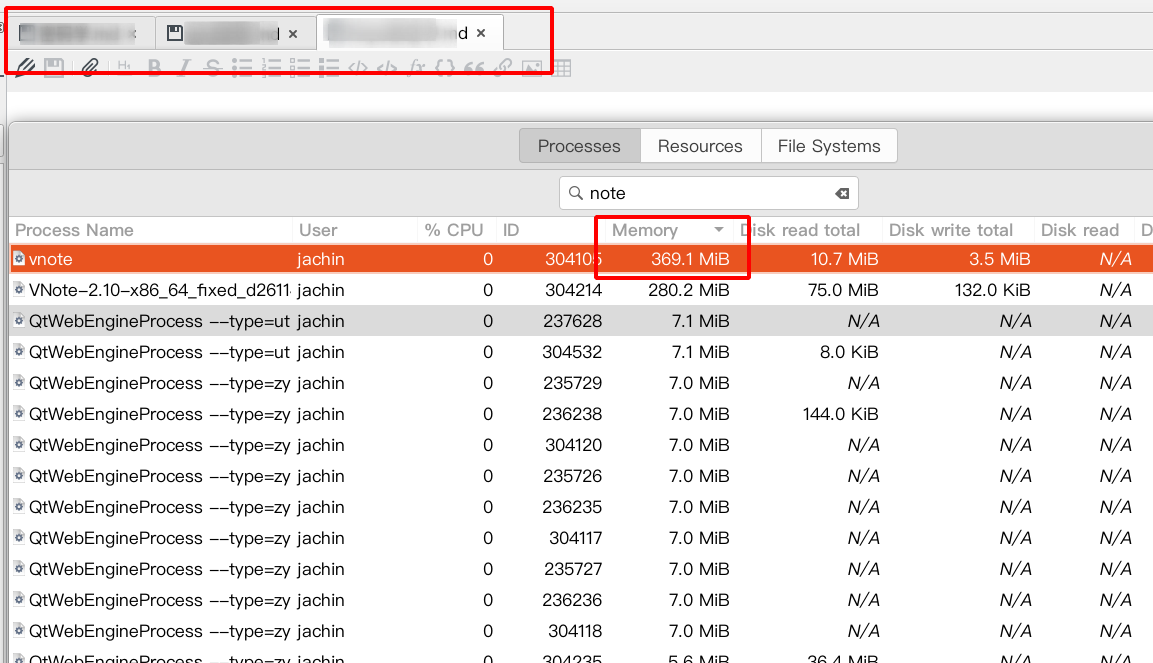Insert image using the picture icon
Viewport: 1153px width, 663px height.
(532, 68)
